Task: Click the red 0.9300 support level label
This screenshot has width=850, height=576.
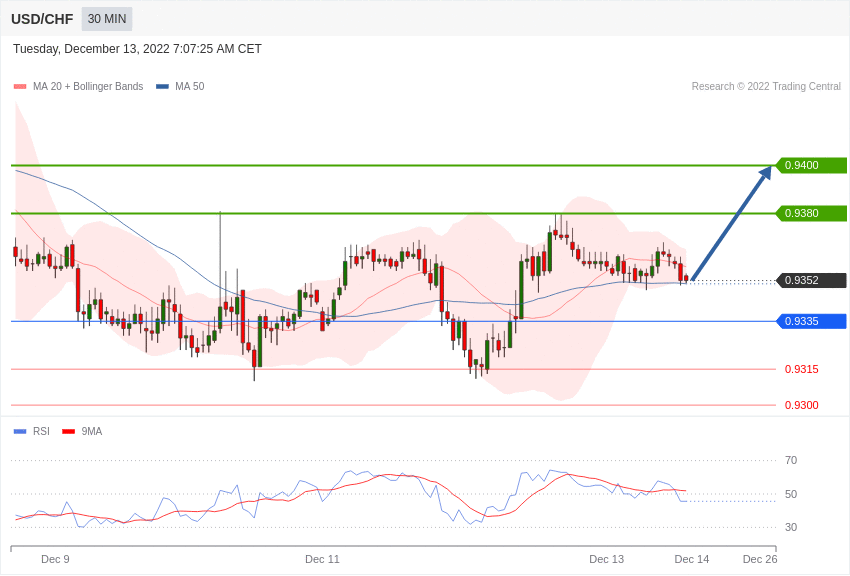Action: coord(802,405)
